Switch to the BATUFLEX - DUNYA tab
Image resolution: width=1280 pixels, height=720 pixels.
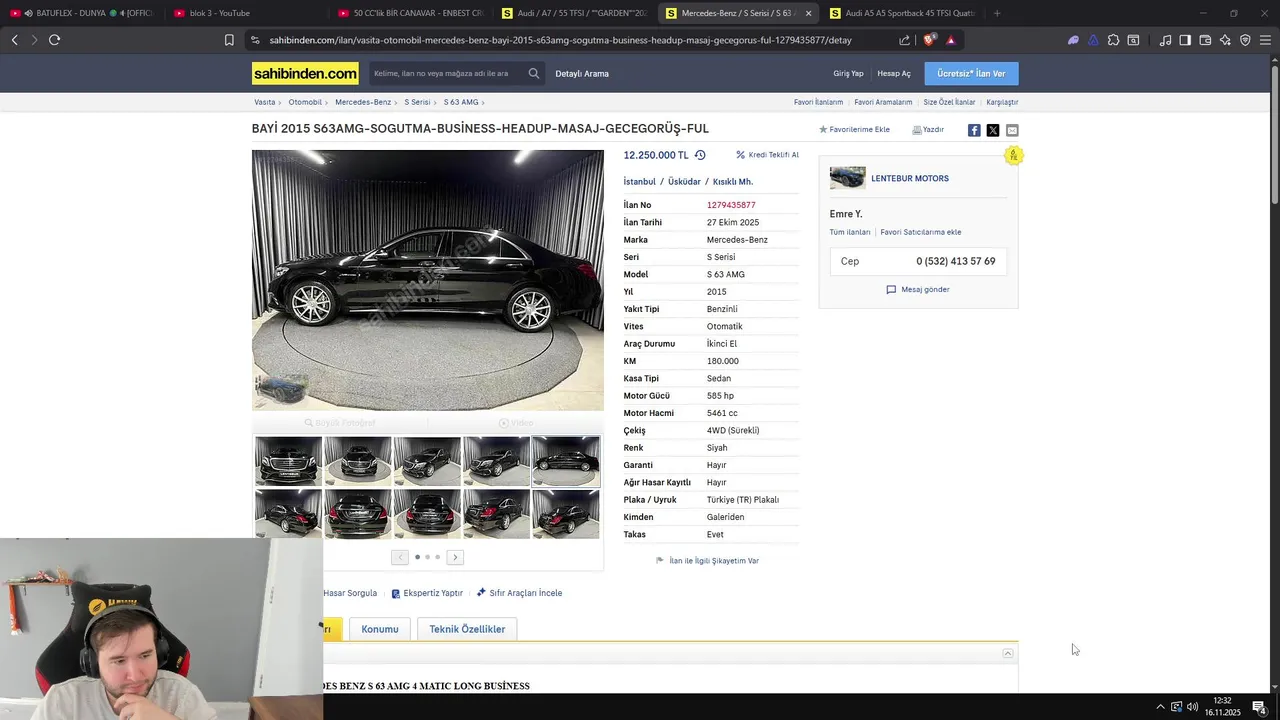click(82, 13)
